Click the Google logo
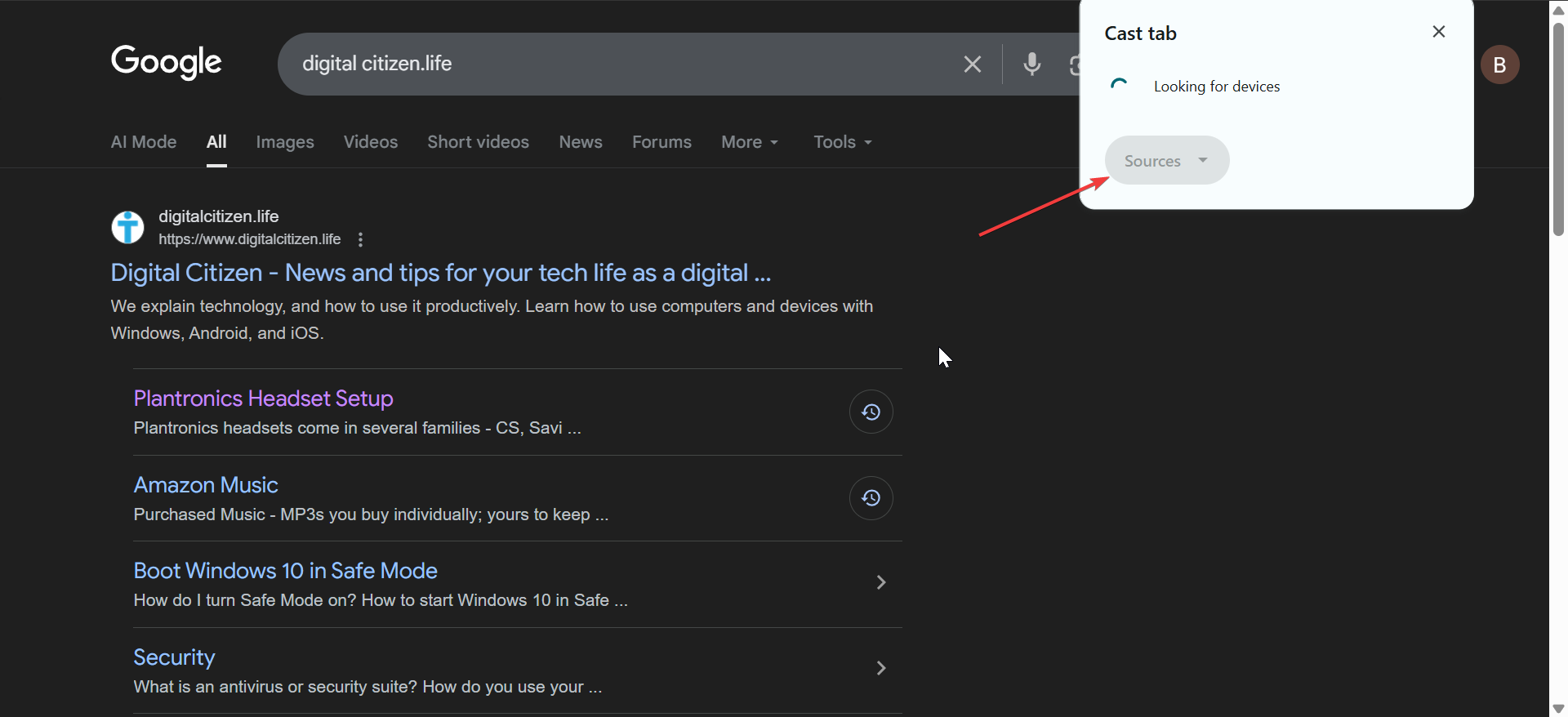Screen dimensions: 1568x717 tap(166, 62)
